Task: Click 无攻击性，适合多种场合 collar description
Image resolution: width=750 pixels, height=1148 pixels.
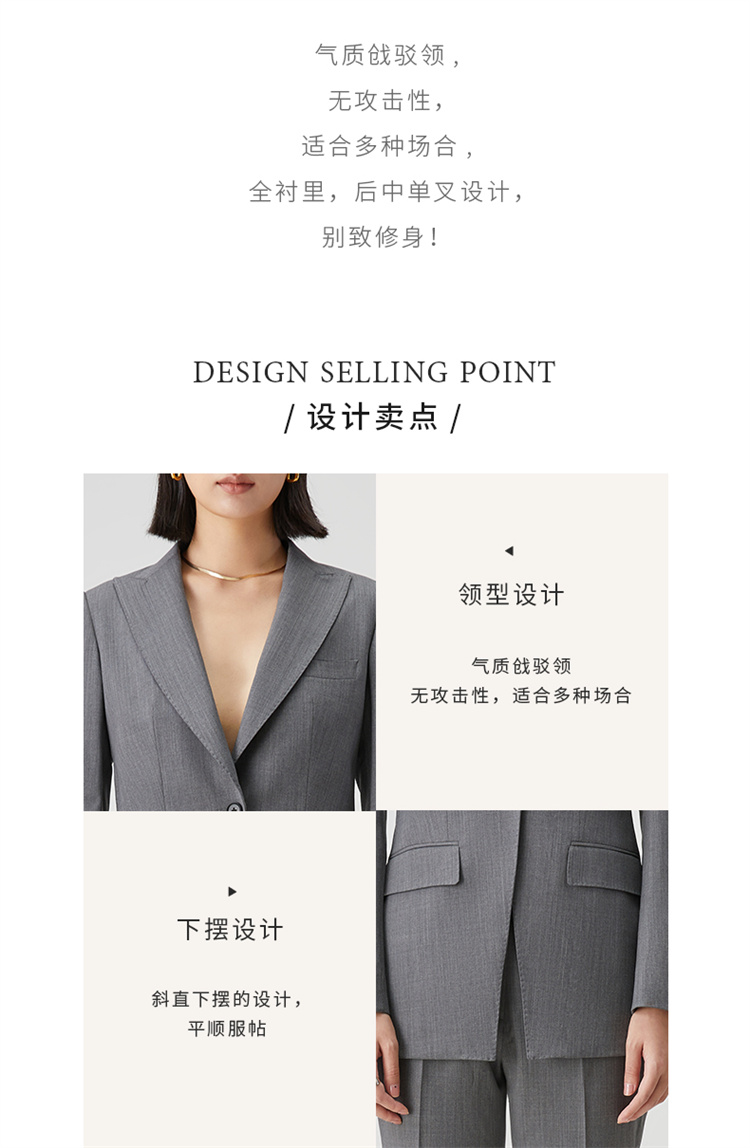Action: pyautogui.click(x=521, y=696)
